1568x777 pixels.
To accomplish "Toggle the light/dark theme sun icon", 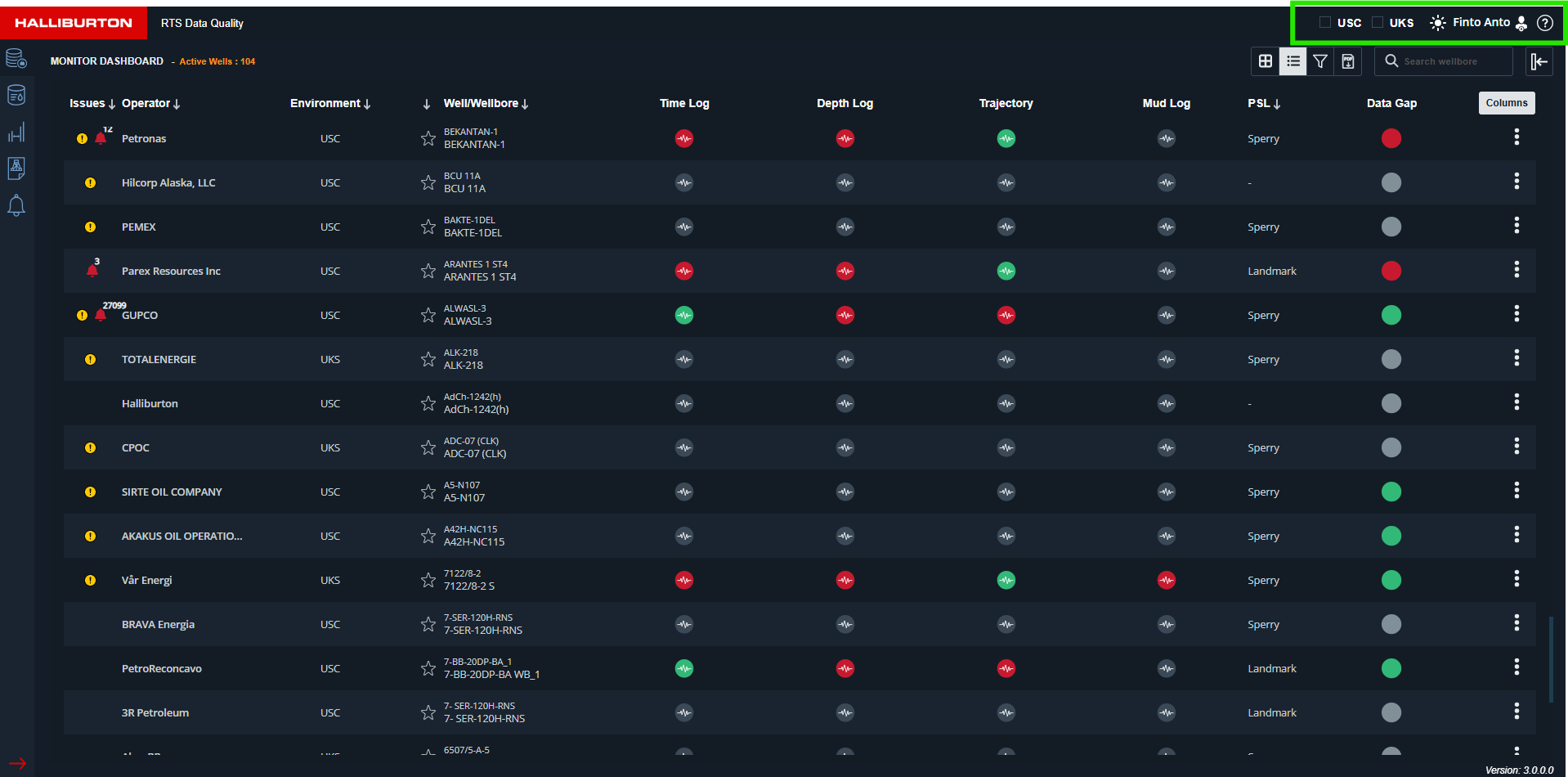I will pyautogui.click(x=1437, y=23).
